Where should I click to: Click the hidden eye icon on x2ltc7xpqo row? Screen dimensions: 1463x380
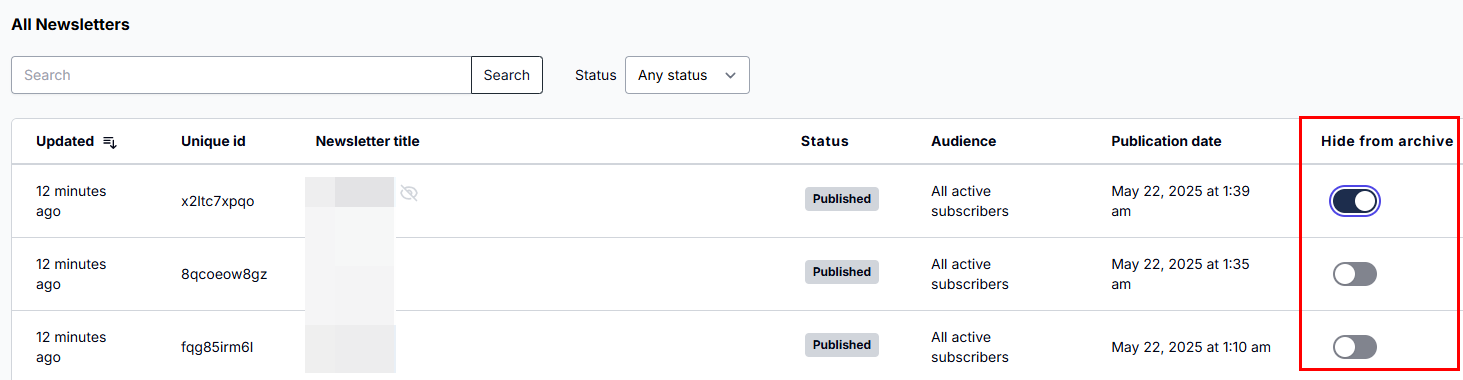409,193
